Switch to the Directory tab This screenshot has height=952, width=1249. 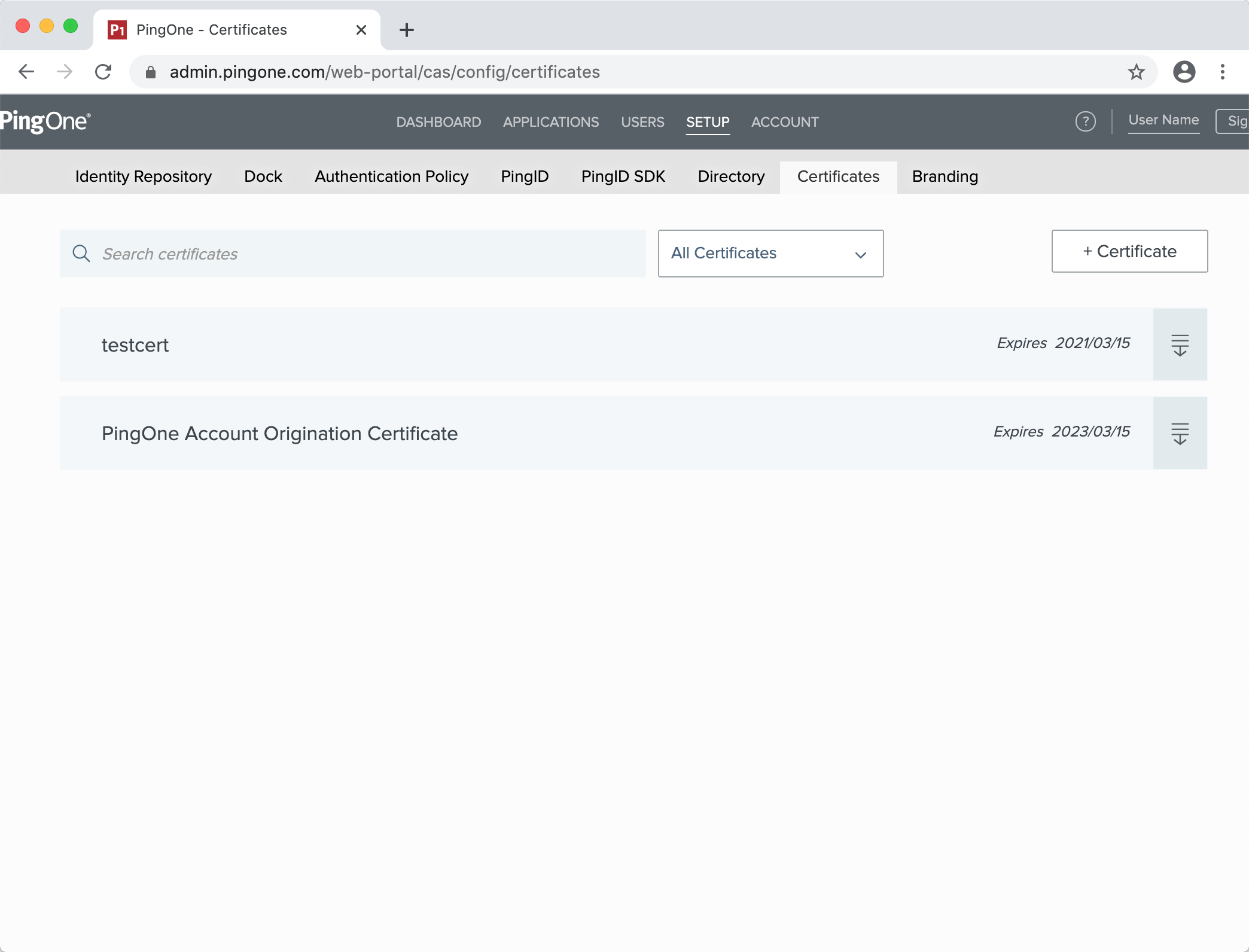pyautogui.click(x=731, y=177)
